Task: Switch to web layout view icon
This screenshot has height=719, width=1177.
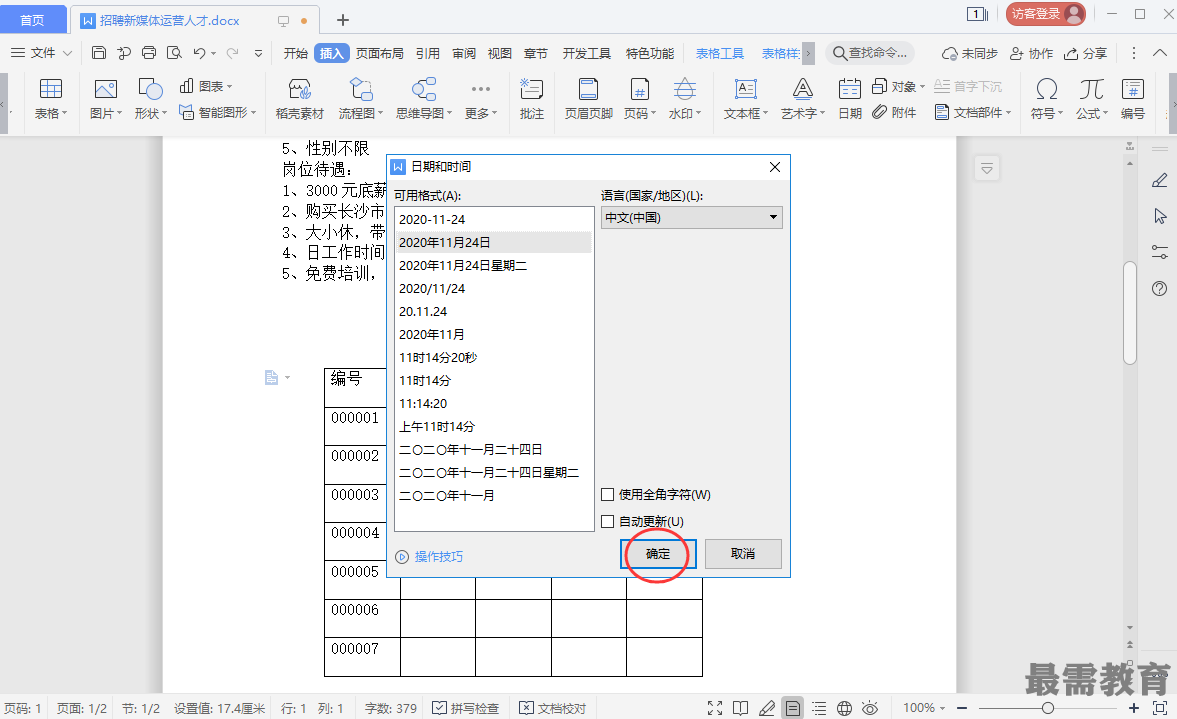Action: coord(844,708)
